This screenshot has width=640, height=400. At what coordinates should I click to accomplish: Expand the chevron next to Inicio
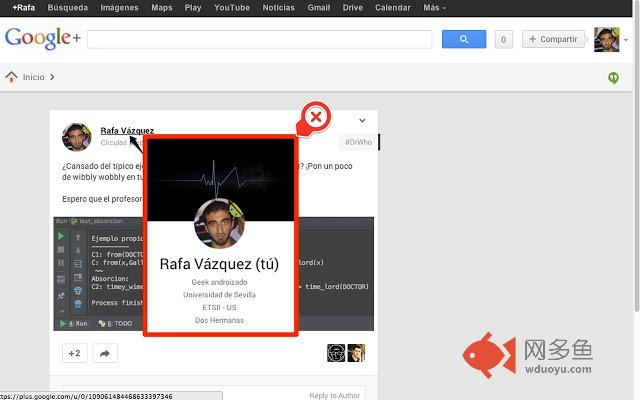(52, 77)
